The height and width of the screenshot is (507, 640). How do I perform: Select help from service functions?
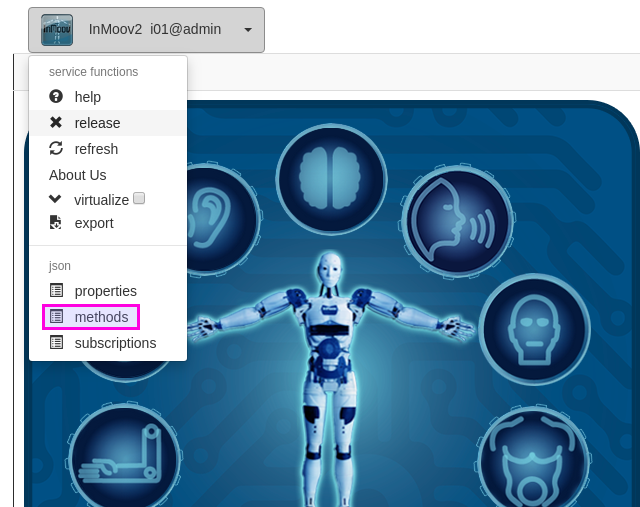pyautogui.click(x=88, y=97)
